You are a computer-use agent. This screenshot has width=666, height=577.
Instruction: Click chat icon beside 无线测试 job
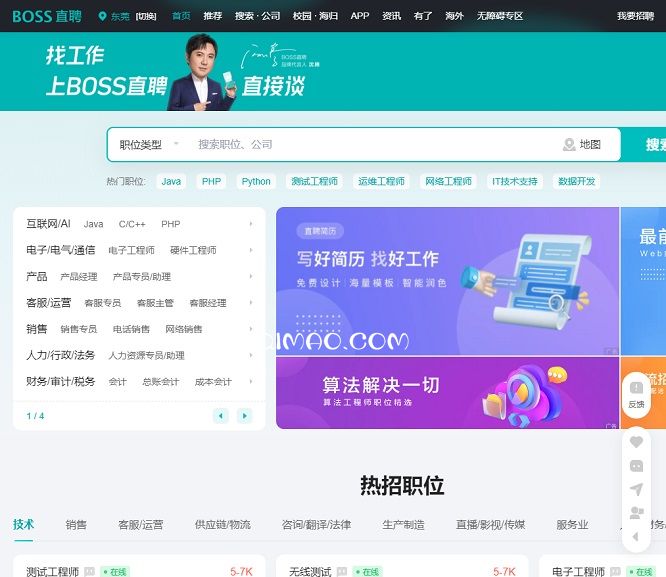point(342,571)
